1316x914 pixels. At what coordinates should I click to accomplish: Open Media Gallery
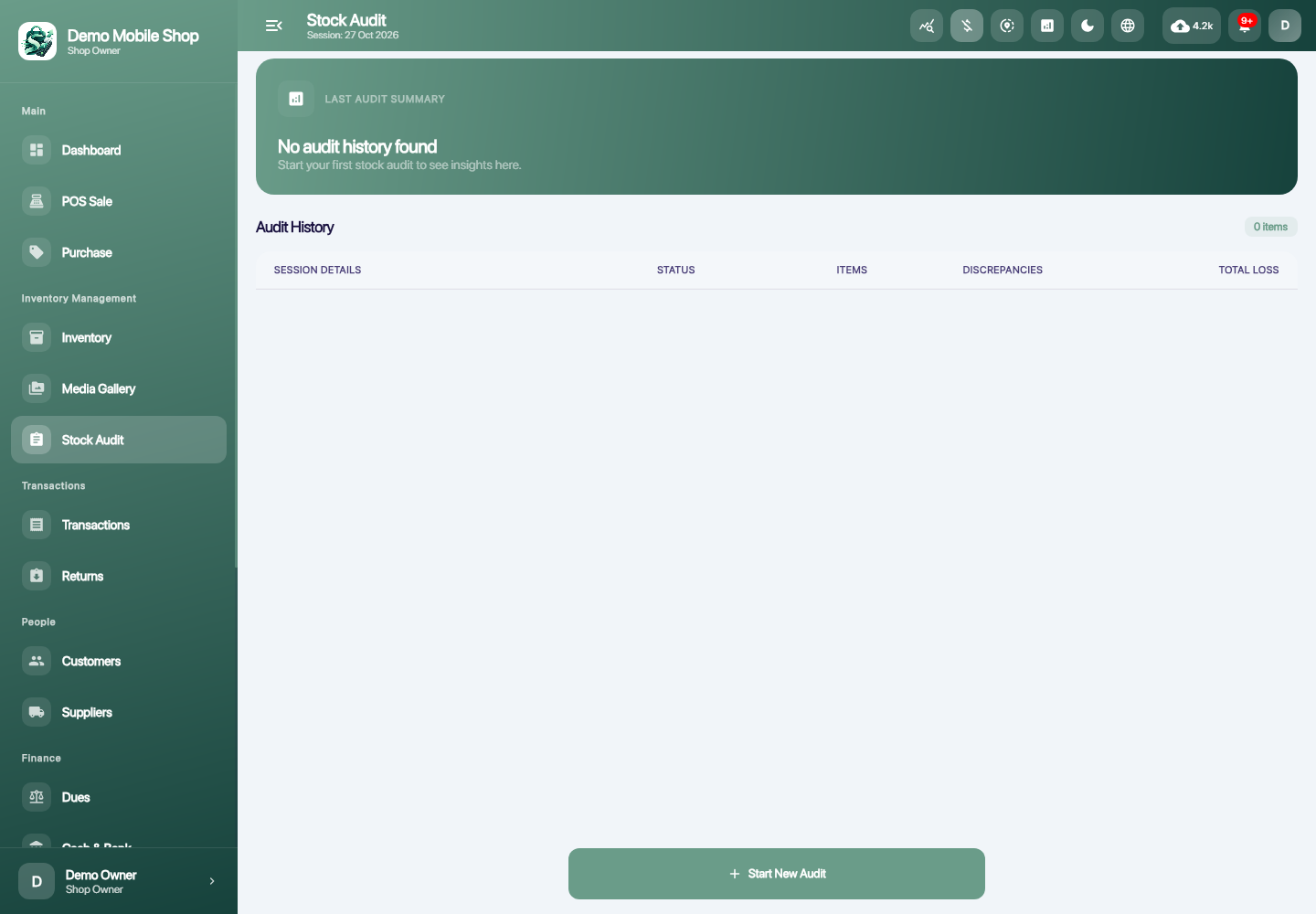pyautogui.click(x=119, y=388)
